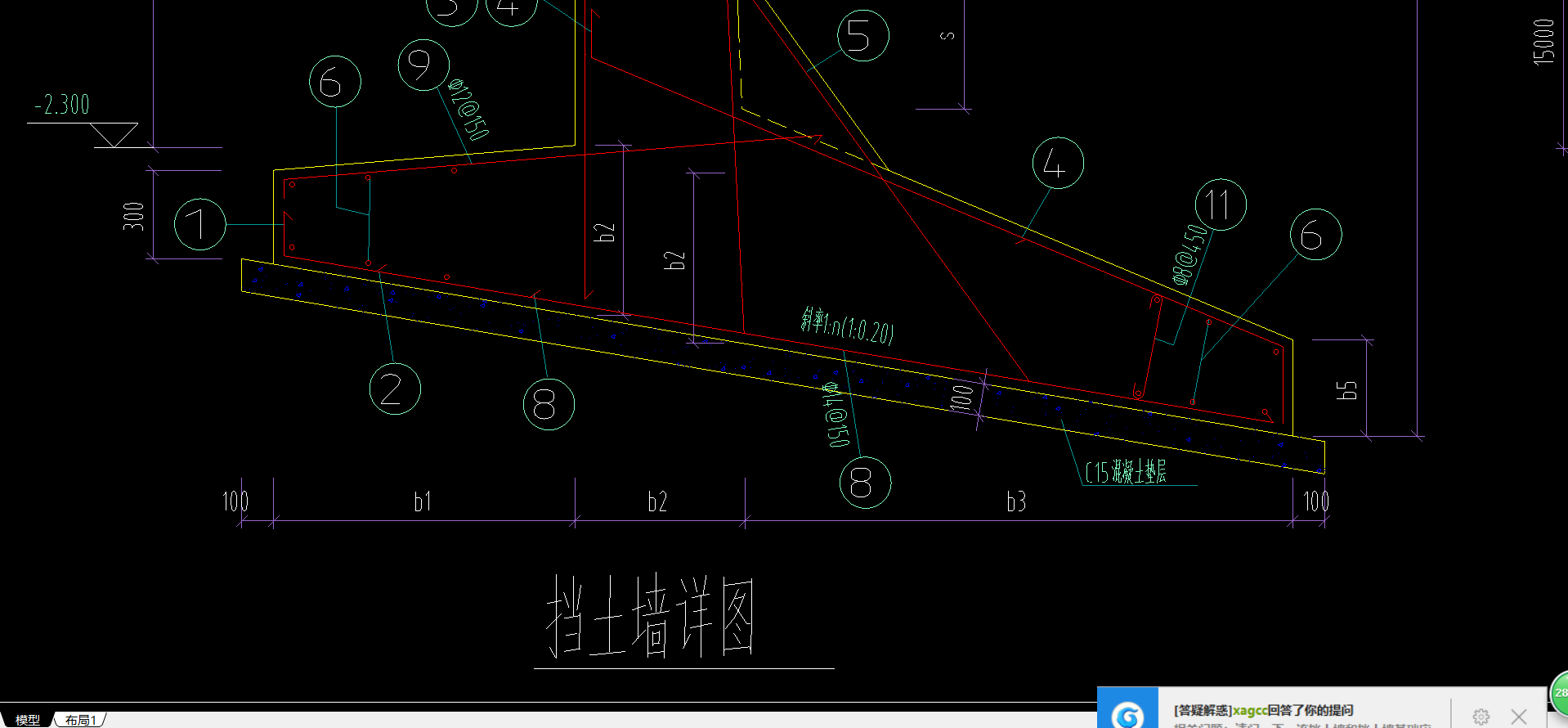Select callout circle number 5
This screenshot has height=728, width=1568.
(x=863, y=35)
